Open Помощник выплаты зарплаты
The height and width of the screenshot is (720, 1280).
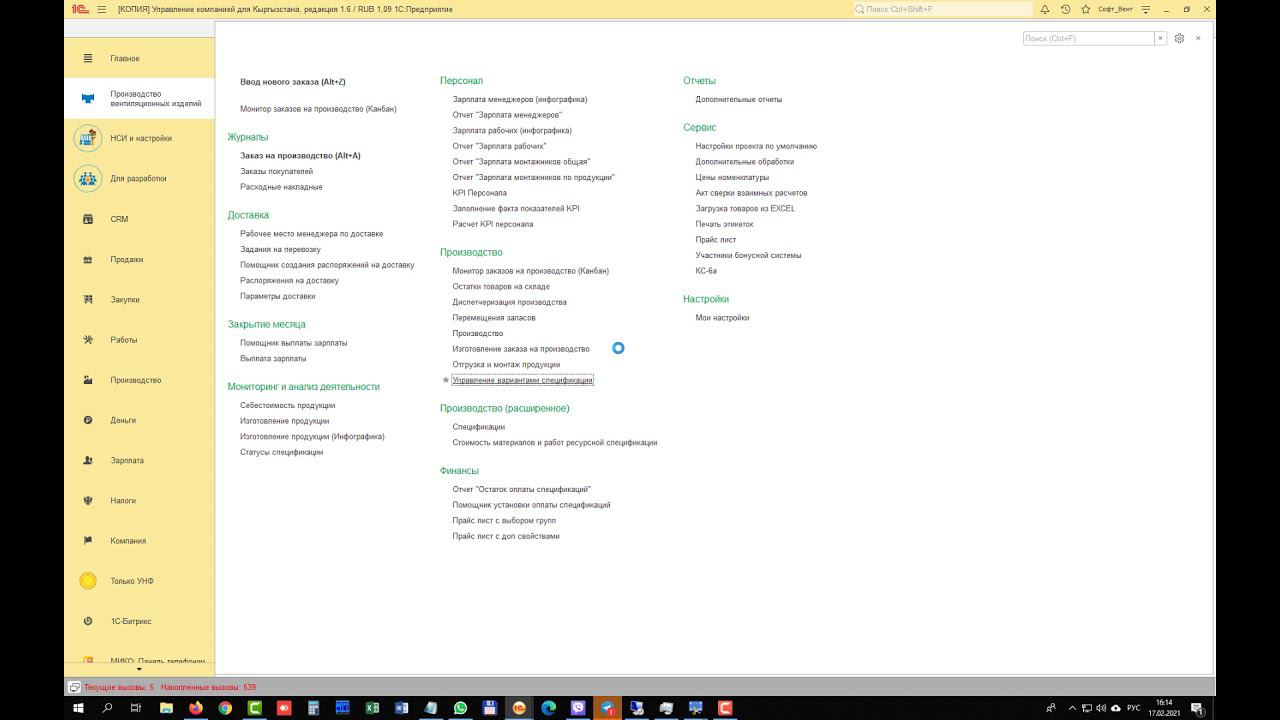point(294,343)
